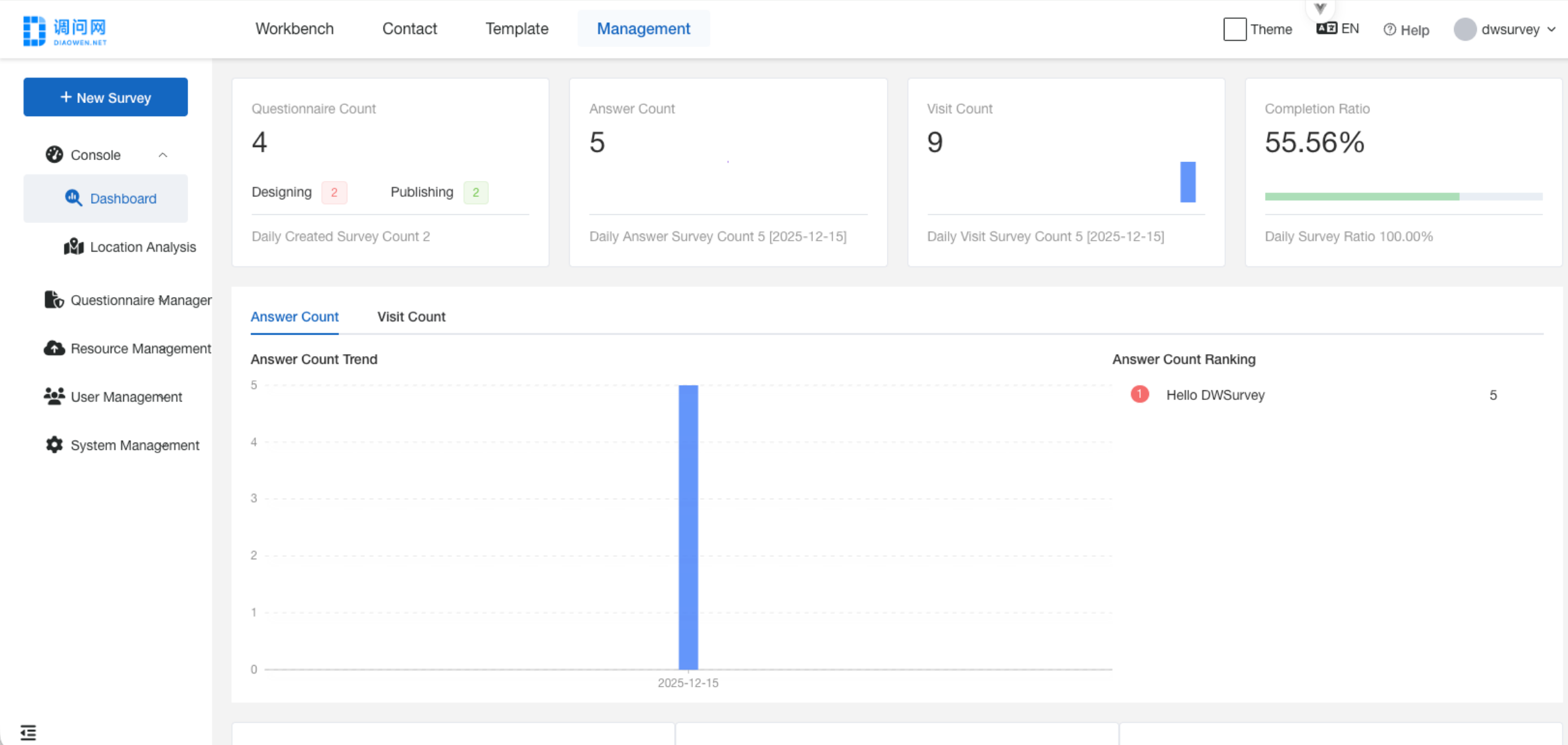Click Resource Management cloud icon
1568x745 pixels.
54,348
